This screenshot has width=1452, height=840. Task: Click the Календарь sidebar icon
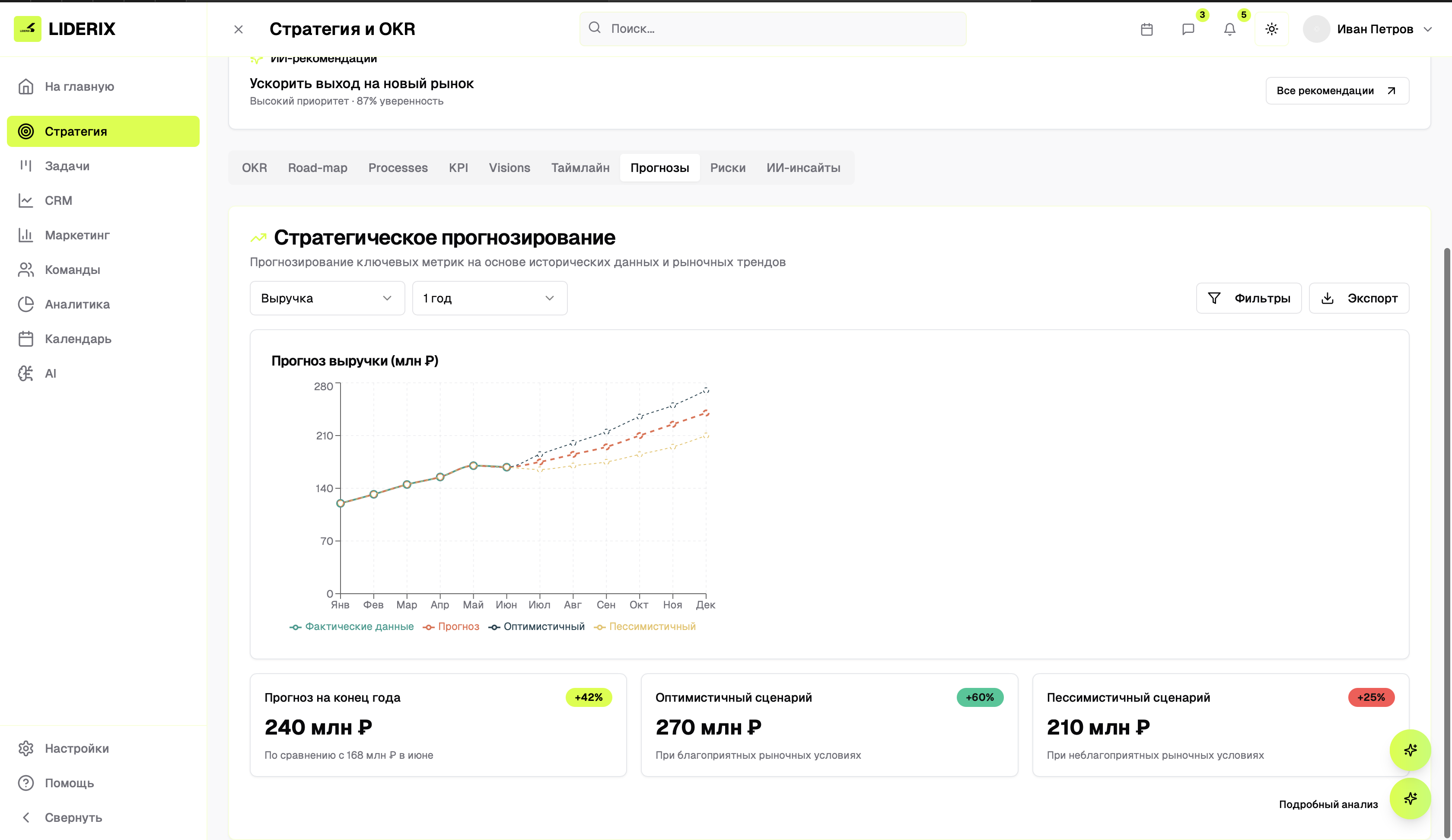pos(26,339)
